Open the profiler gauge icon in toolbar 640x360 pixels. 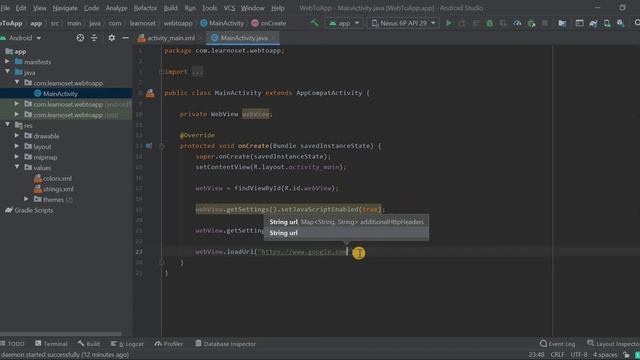(517, 23)
